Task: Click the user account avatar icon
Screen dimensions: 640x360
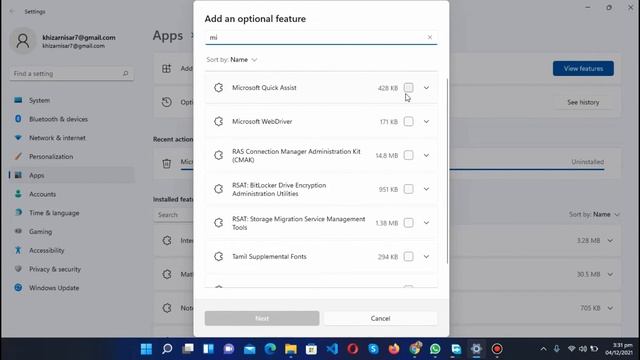Action: [x=23, y=41]
